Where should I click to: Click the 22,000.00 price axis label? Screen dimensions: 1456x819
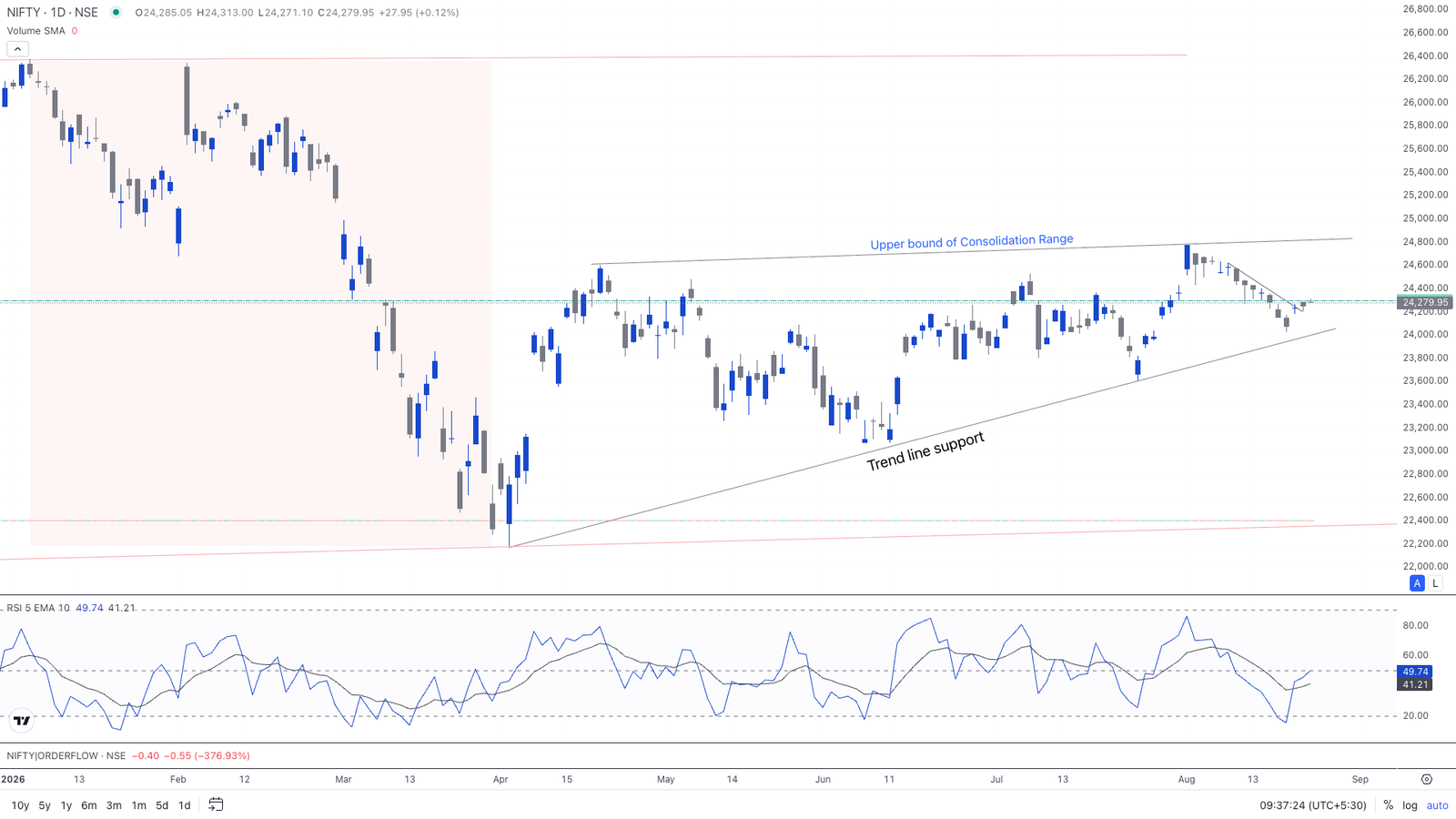coord(1426,566)
